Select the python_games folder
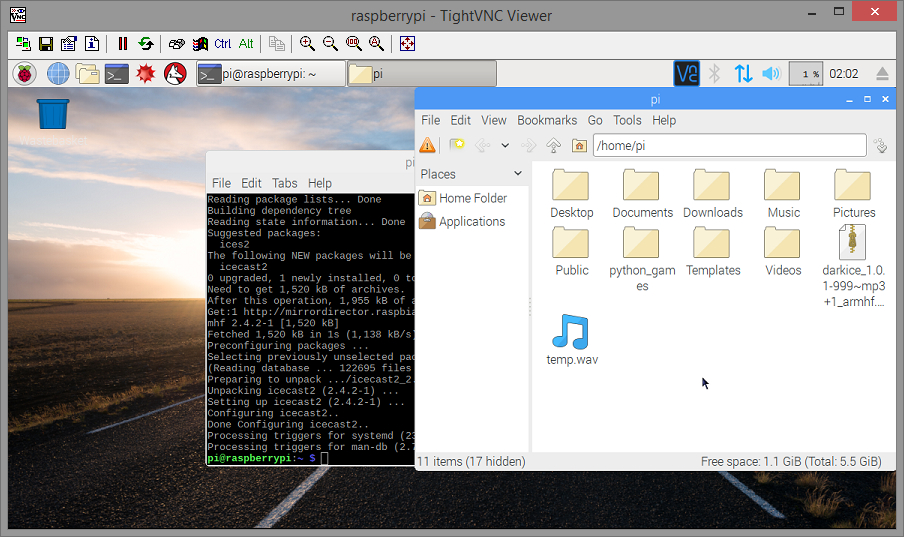The image size is (904, 537). click(642, 260)
